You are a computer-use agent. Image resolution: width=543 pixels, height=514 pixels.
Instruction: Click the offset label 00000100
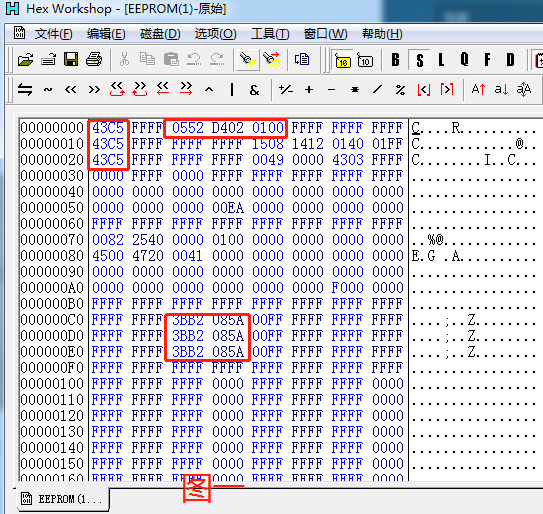[52, 384]
